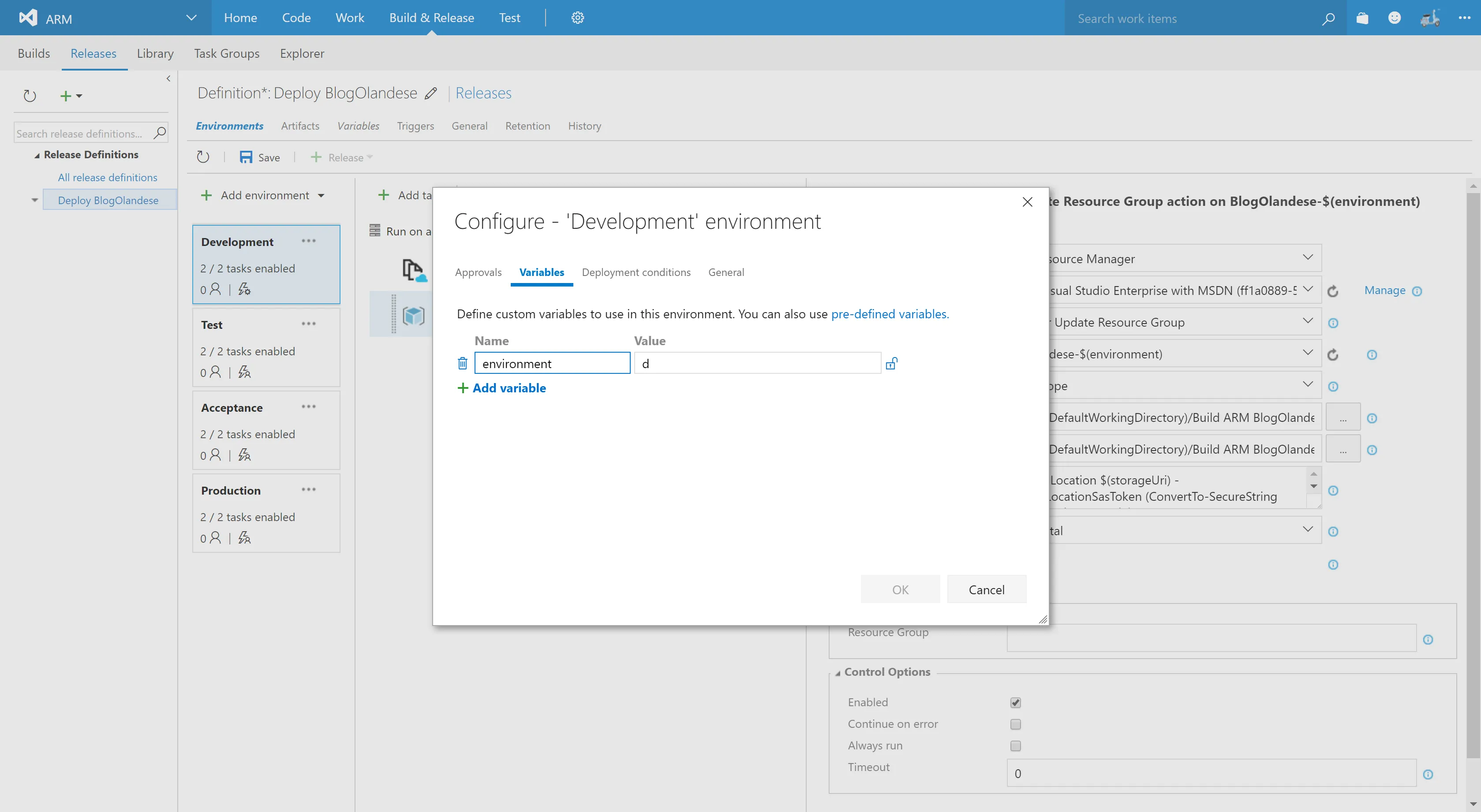Open Action Update Resource Group dropdown
Viewport: 1481px width, 812px height.
pos(1307,320)
